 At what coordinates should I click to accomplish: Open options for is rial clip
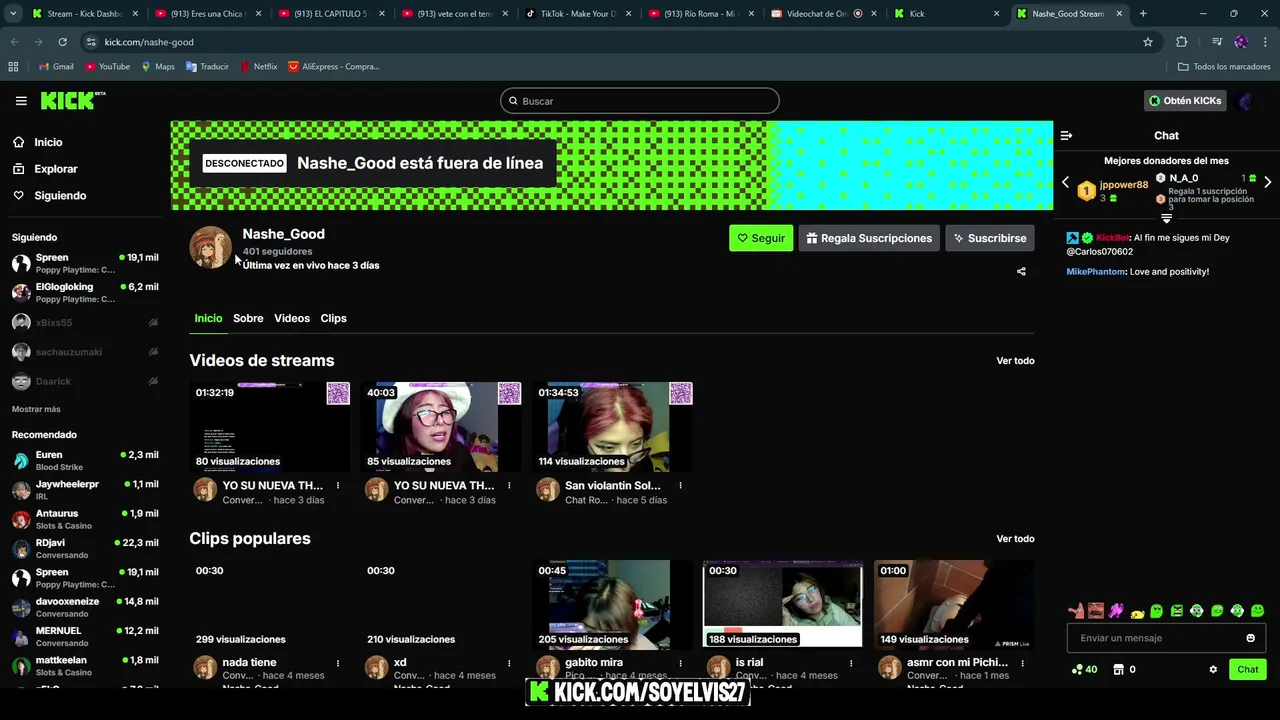[x=851, y=663]
